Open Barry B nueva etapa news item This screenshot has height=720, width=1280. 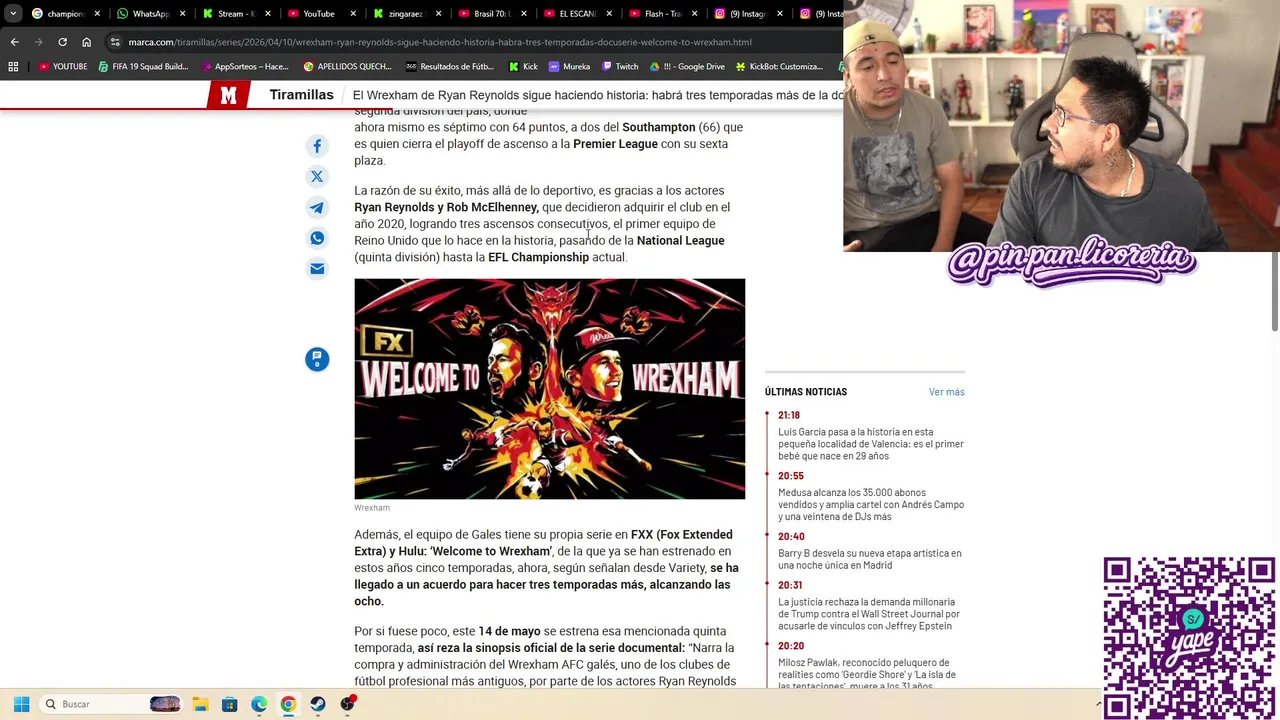click(870, 559)
